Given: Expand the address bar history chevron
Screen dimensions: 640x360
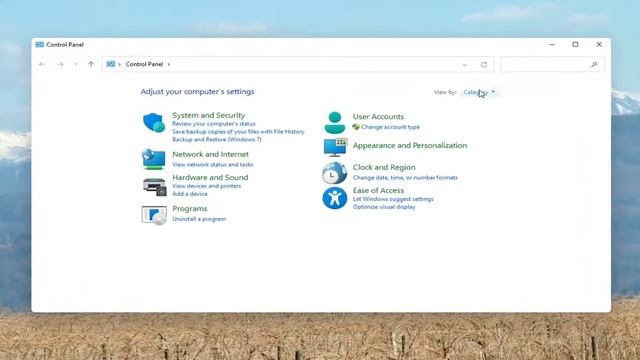Looking at the screenshot, I should [464, 64].
